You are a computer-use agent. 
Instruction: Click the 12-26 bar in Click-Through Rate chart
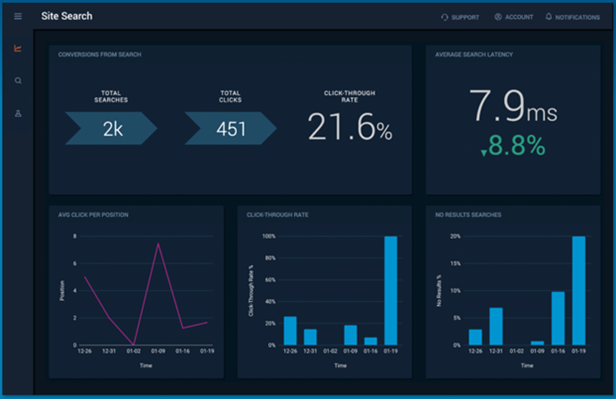click(290, 331)
